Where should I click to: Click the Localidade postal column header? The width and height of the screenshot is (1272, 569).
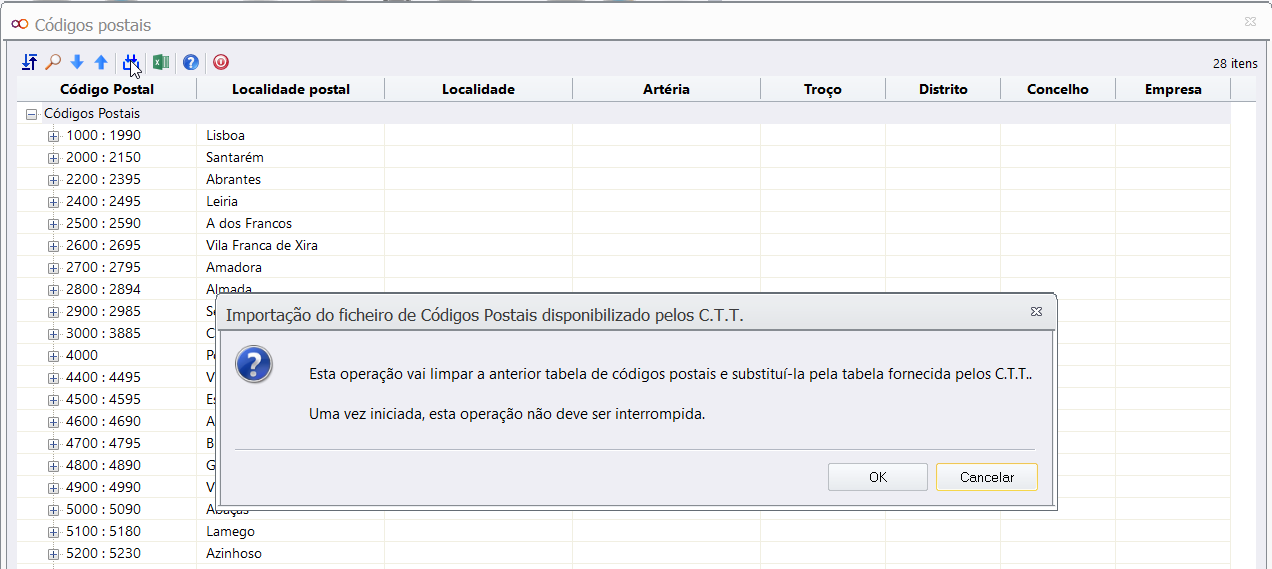(x=290, y=89)
